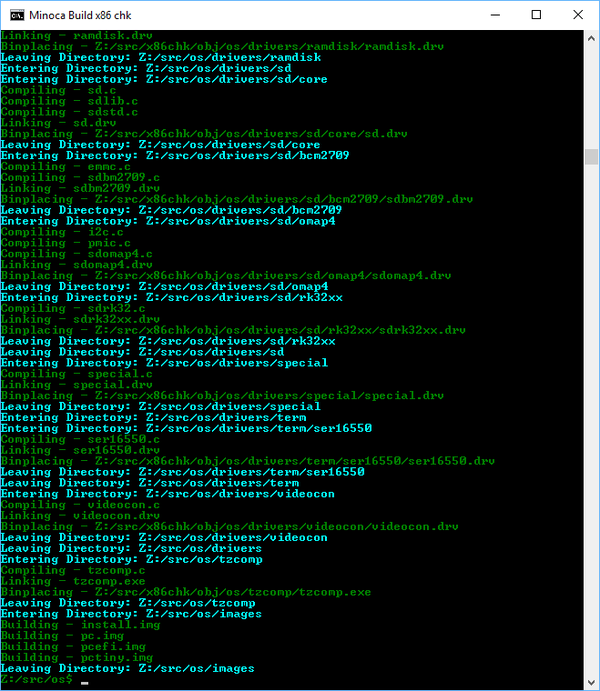Click the 'Compiling - emmc.c' line
Image resolution: width=600 pixels, height=691 pixels.
[58, 166]
